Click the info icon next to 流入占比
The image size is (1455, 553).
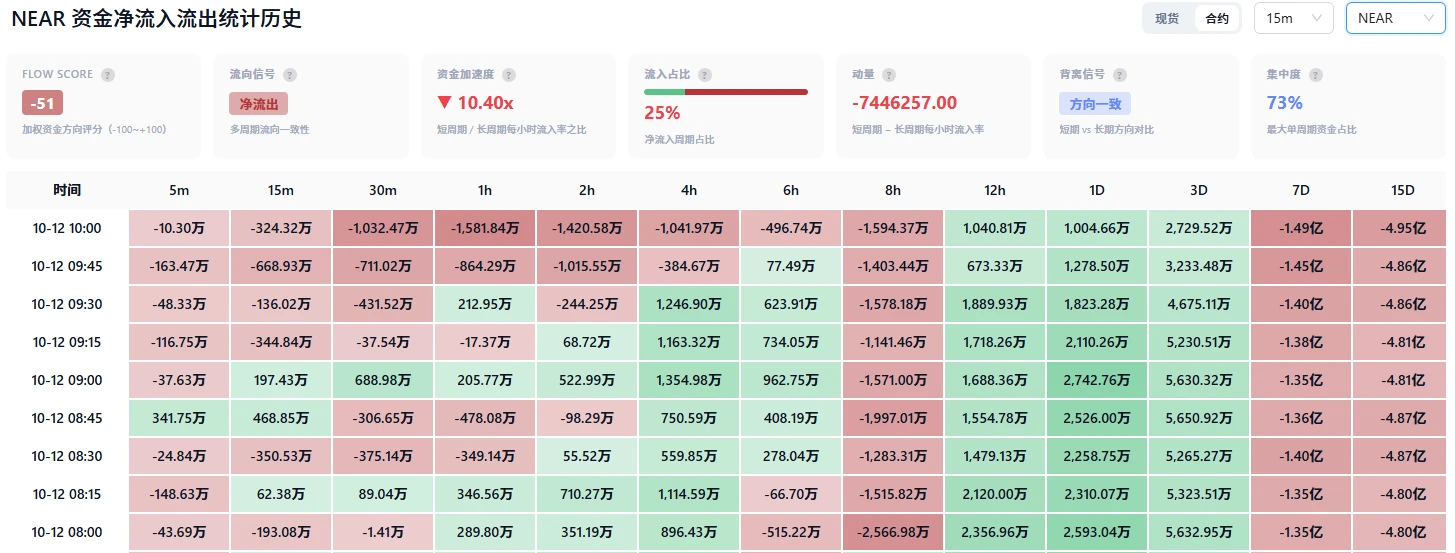(x=705, y=75)
